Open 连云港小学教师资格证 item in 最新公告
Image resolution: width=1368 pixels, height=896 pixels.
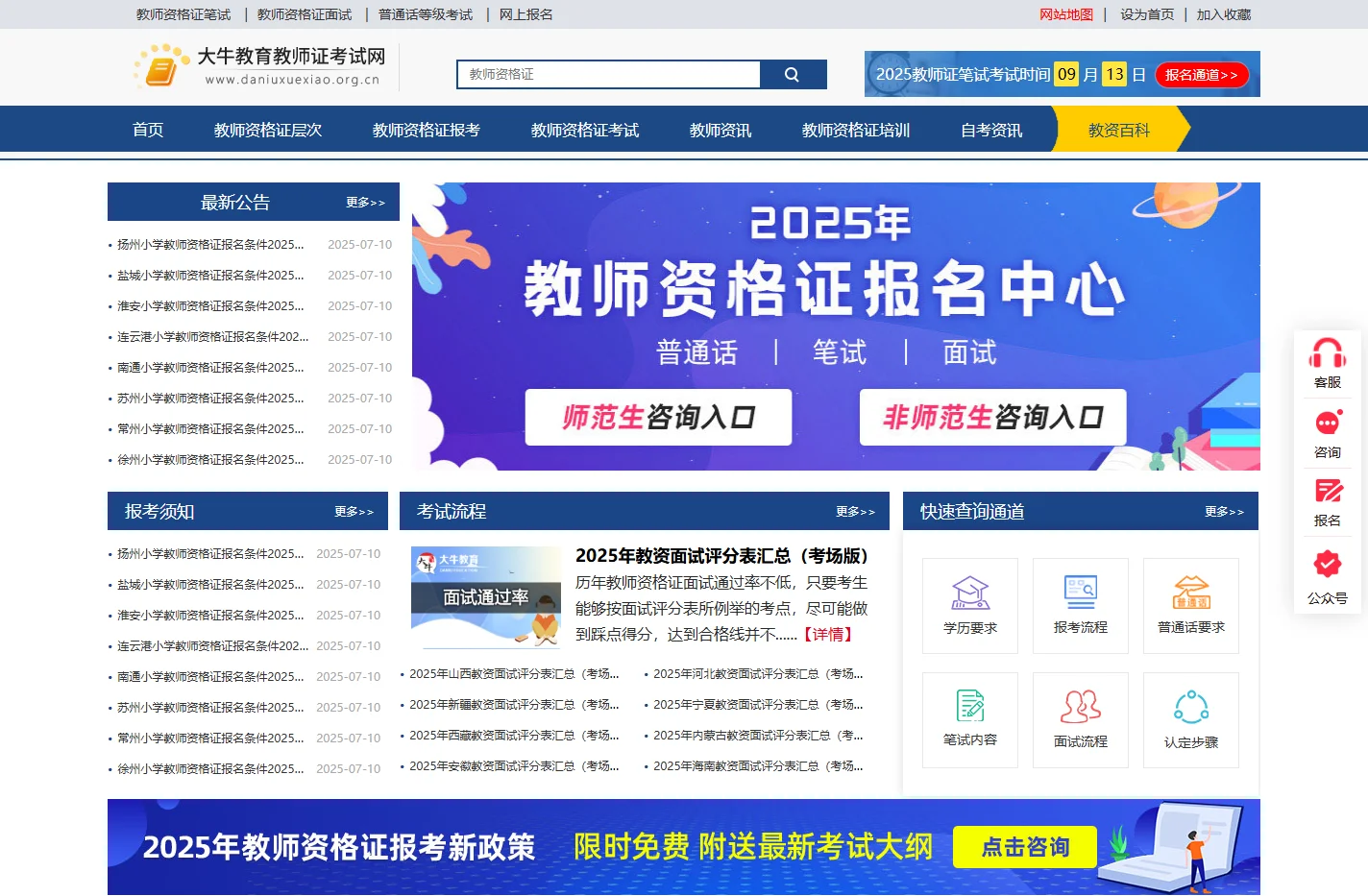[x=213, y=337]
